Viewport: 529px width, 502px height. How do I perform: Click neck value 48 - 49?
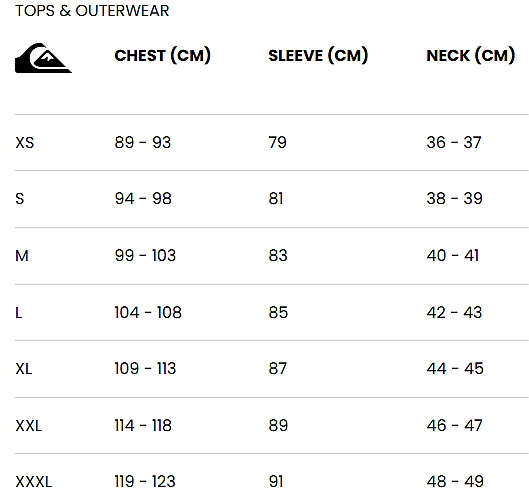click(x=455, y=481)
